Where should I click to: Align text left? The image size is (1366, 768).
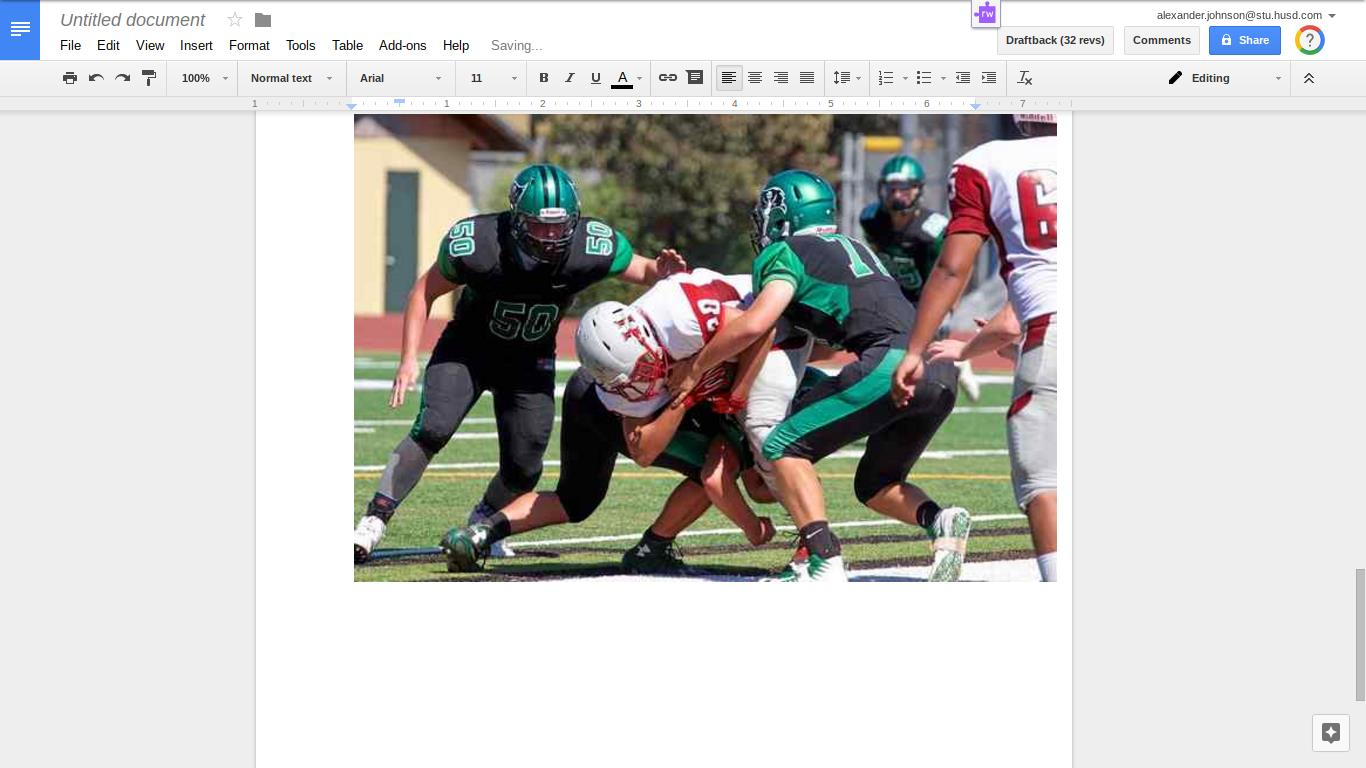click(729, 78)
